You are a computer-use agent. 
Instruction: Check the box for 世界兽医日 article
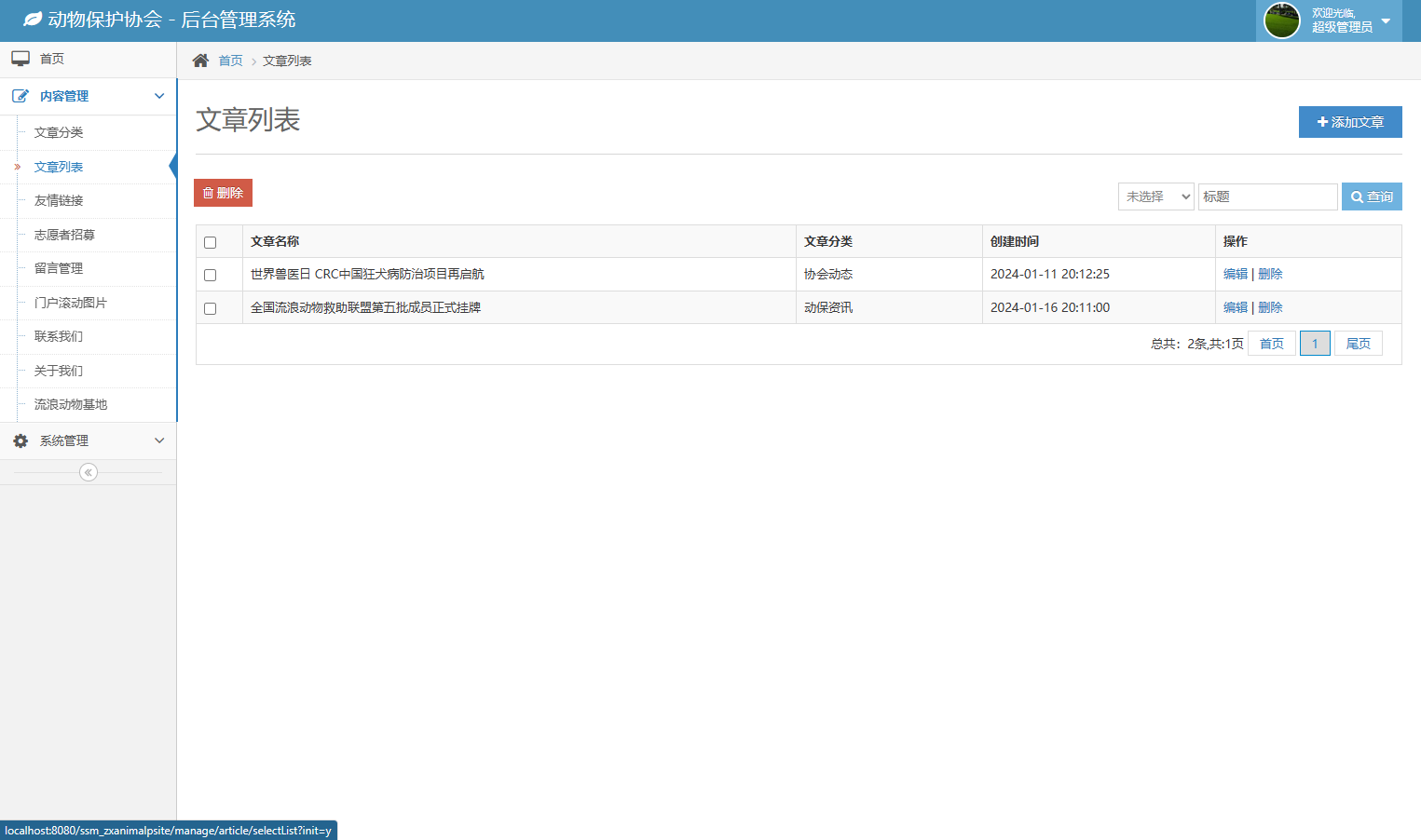[x=211, y=275]
